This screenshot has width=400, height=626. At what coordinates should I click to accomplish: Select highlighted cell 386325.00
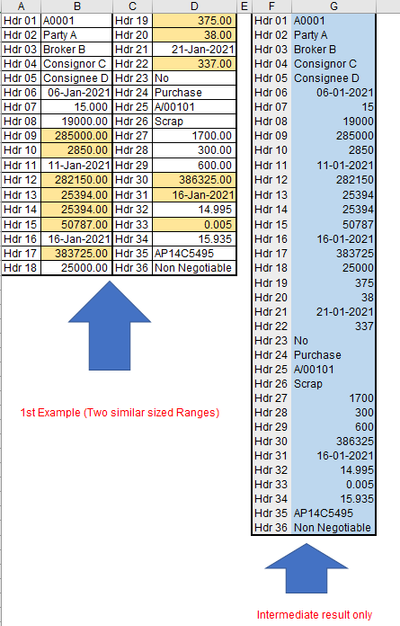click(x=194, y=180)
